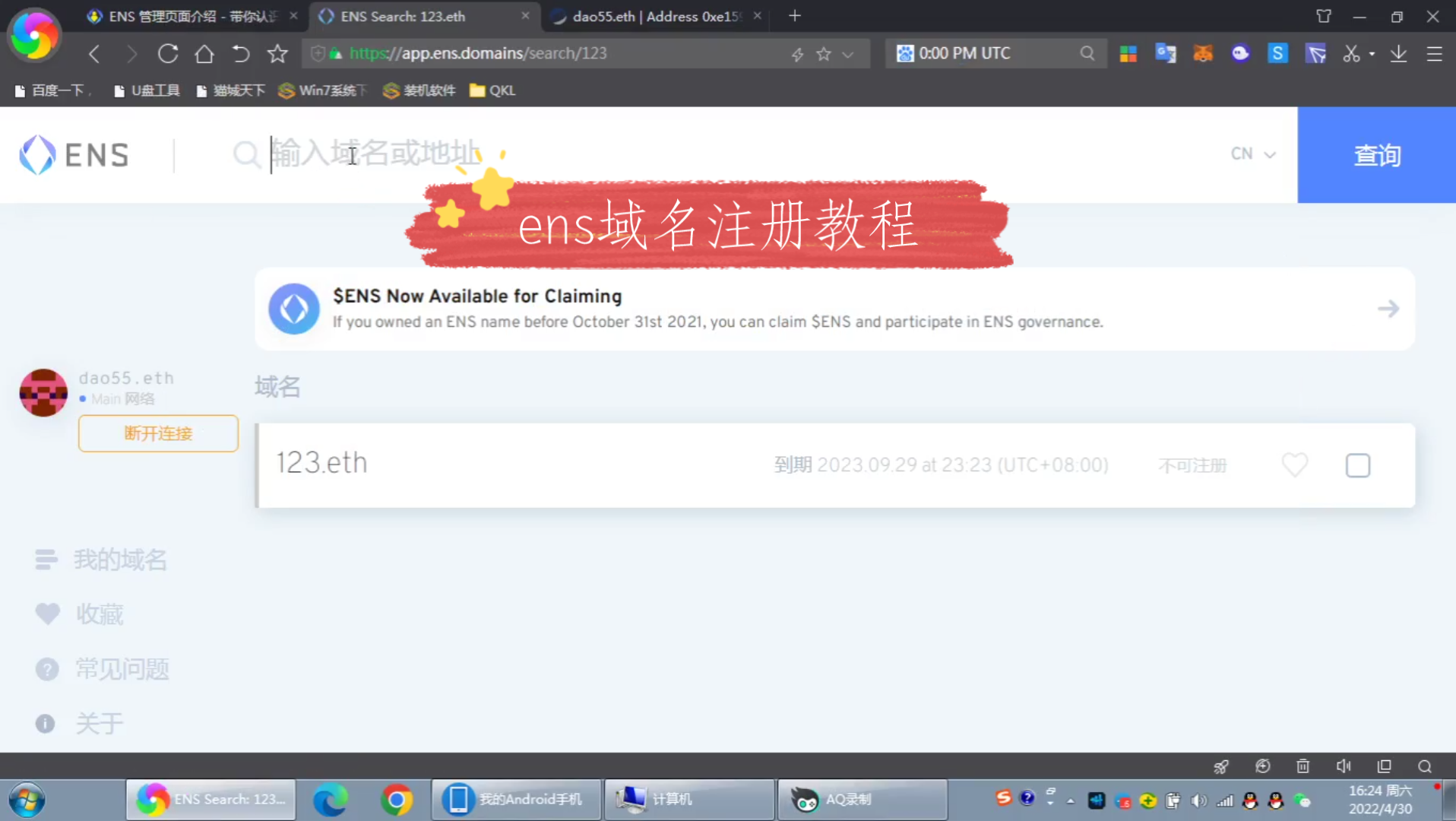Open the browser hamburger menu
This screenshot has height=821, width=1456.
point(1434,54)
